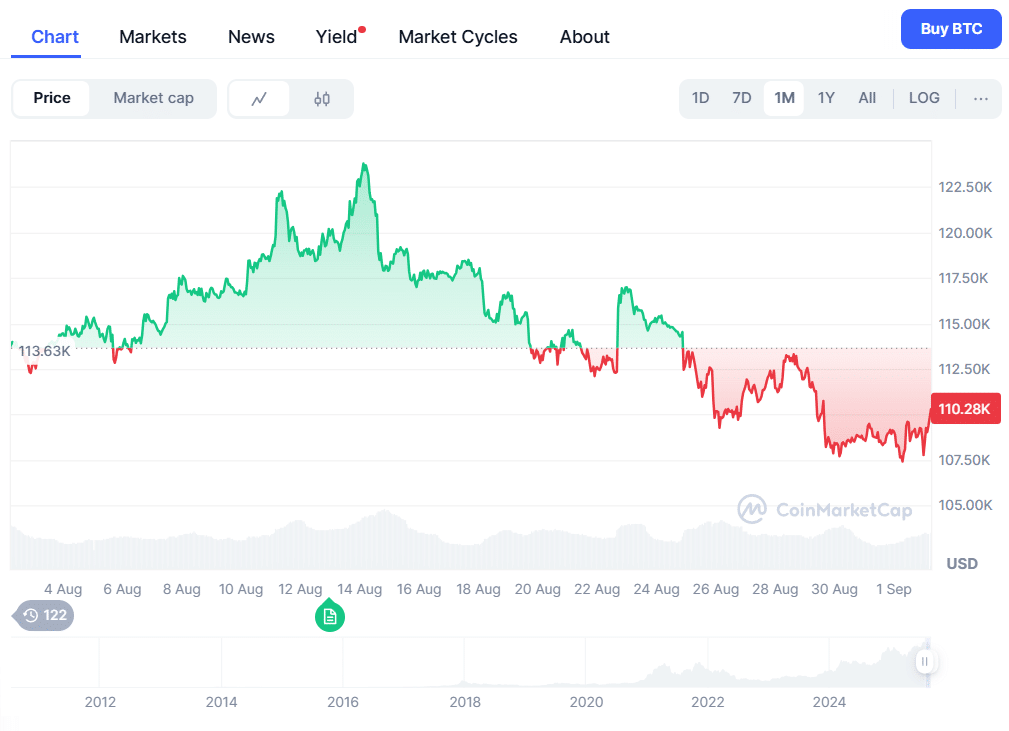Switch chart to Market cap view
The height and width of the screenshot is (731, 1009).
153,97
